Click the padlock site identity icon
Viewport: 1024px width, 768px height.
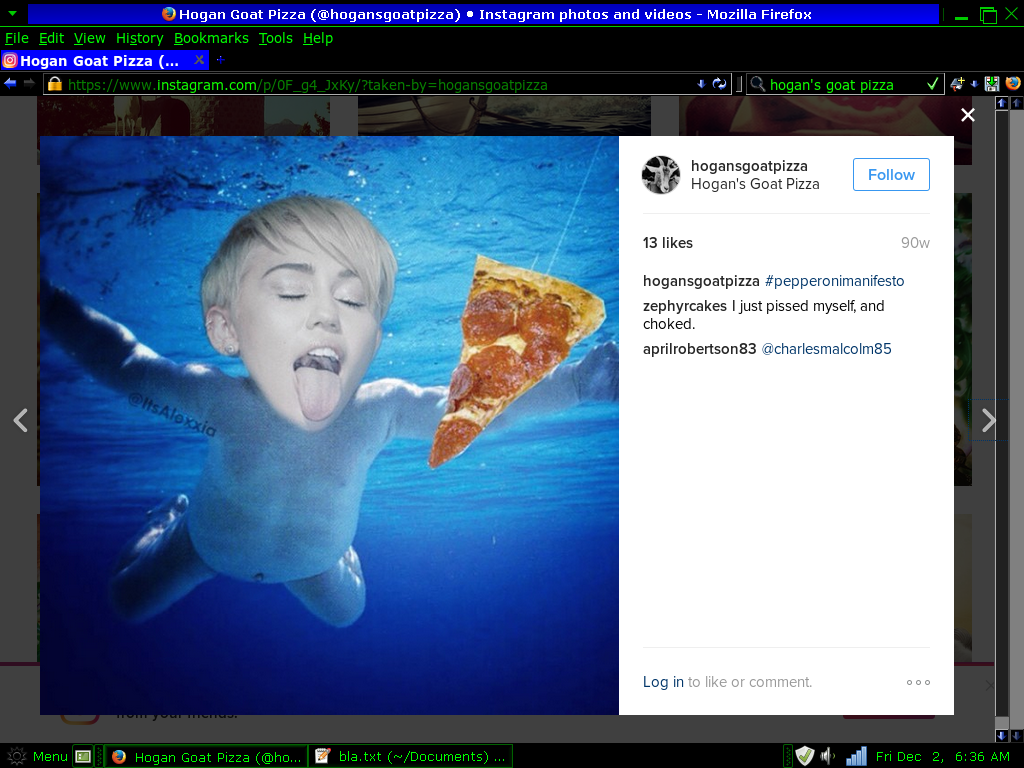pos(55,84)
